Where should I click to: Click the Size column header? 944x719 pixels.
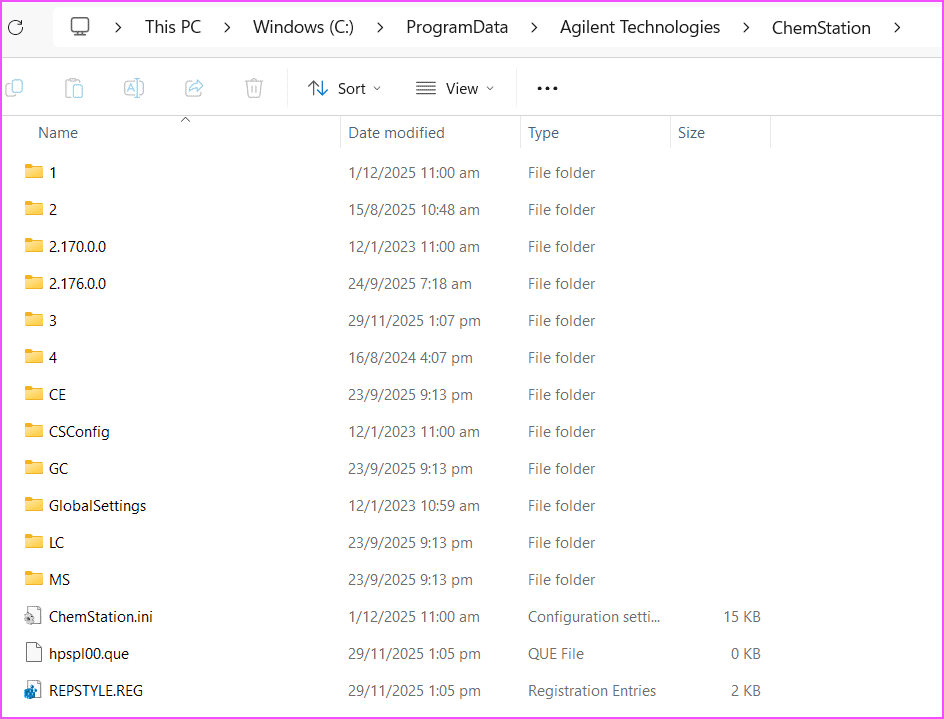[691, 132]
